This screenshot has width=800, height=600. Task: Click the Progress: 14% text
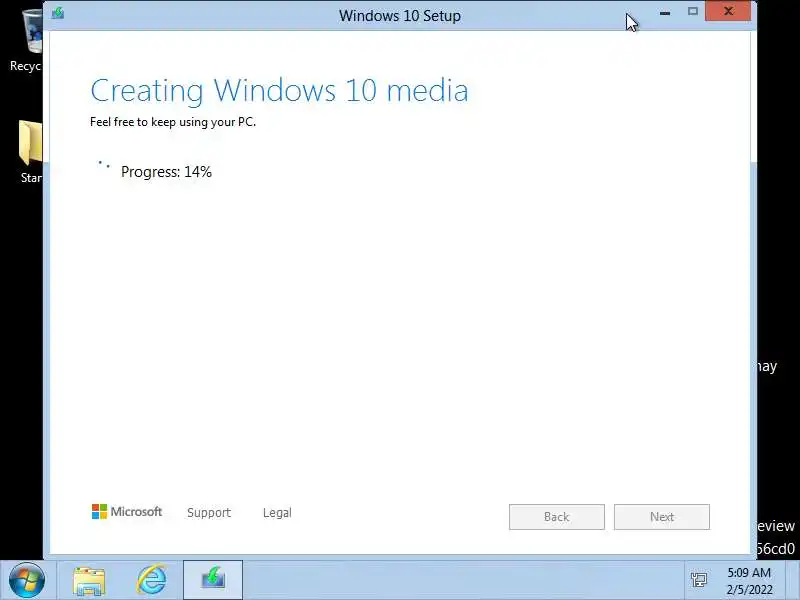(166, 172)
